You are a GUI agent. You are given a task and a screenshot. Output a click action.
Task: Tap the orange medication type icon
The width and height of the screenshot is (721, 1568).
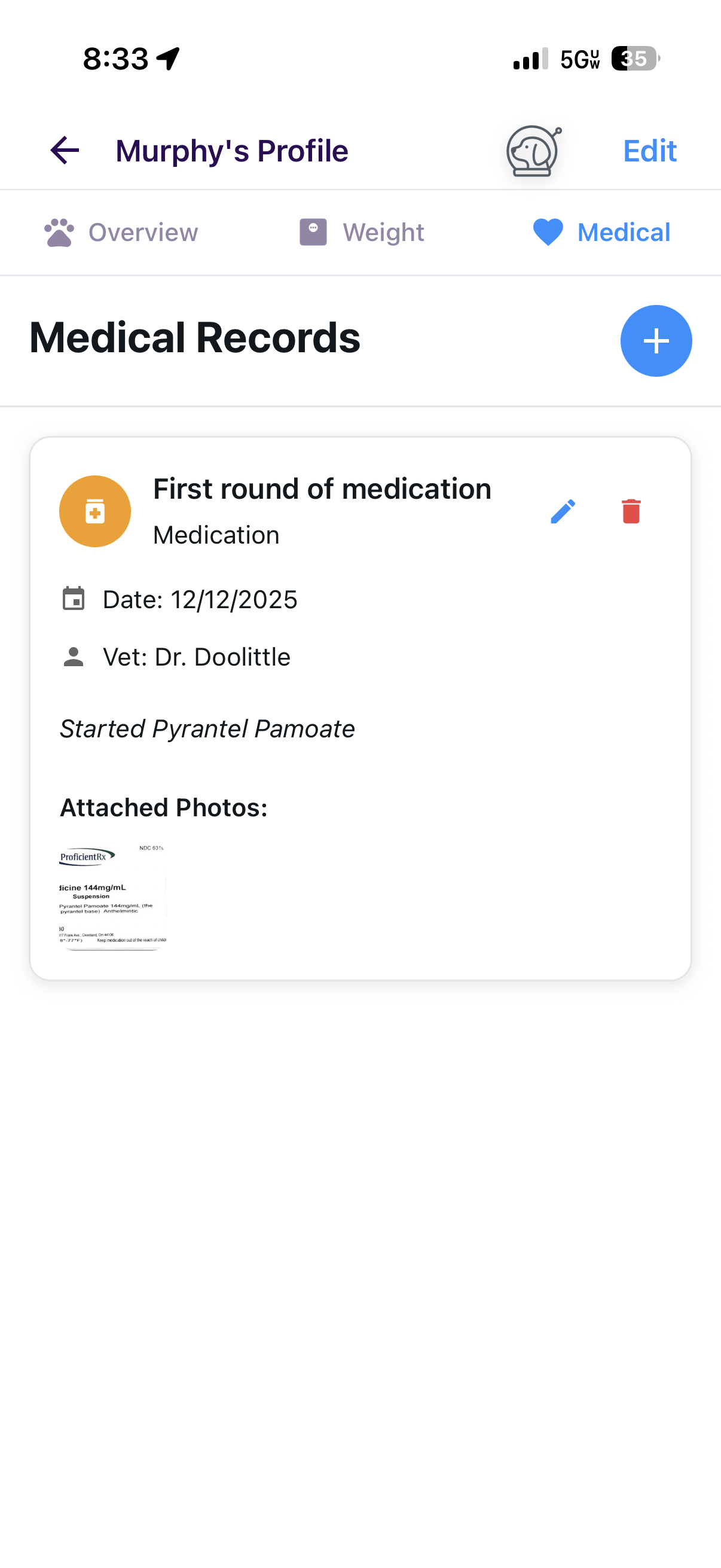tap(95, 511)
